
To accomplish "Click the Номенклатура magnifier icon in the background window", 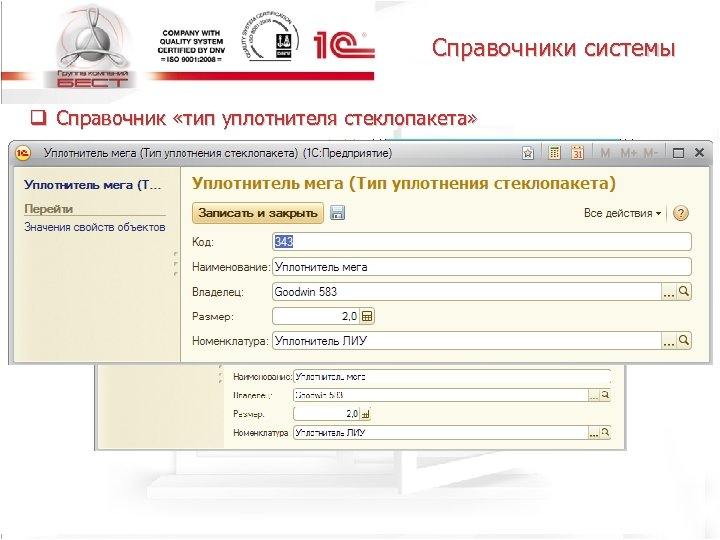I will [x=605, y=433].
